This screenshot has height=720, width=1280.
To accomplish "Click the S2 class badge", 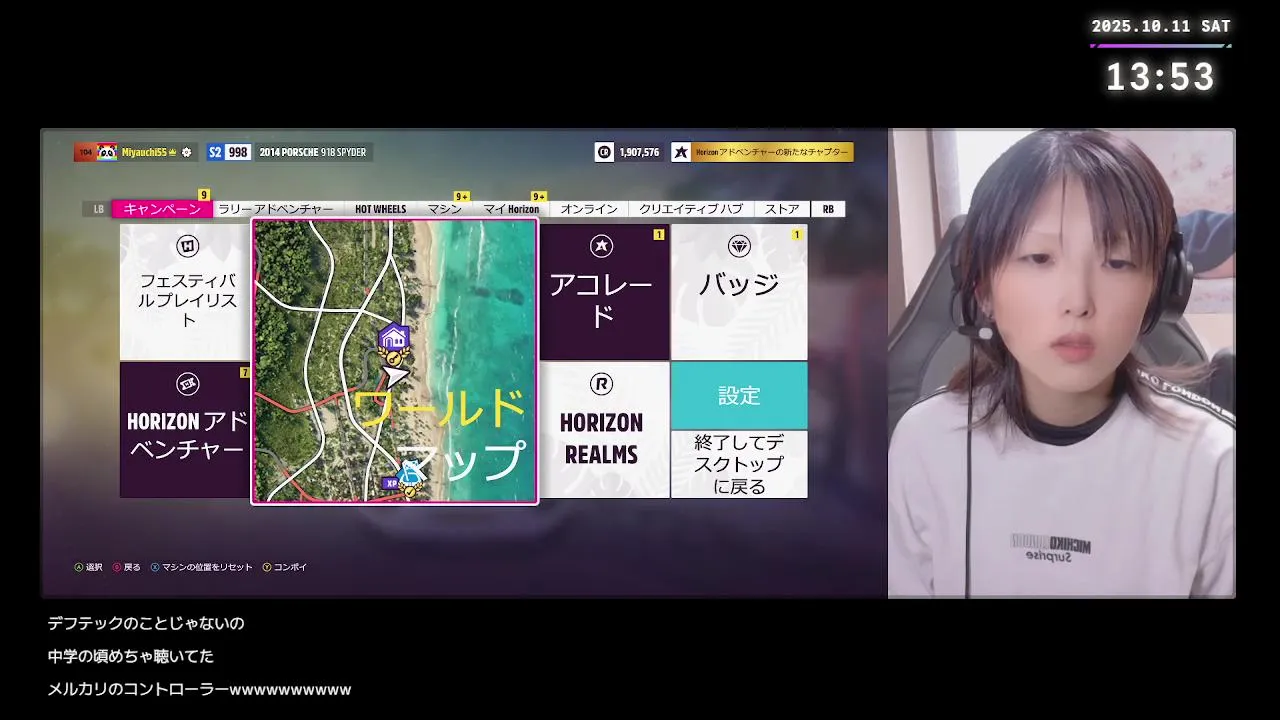I will (x=215, y=152).
